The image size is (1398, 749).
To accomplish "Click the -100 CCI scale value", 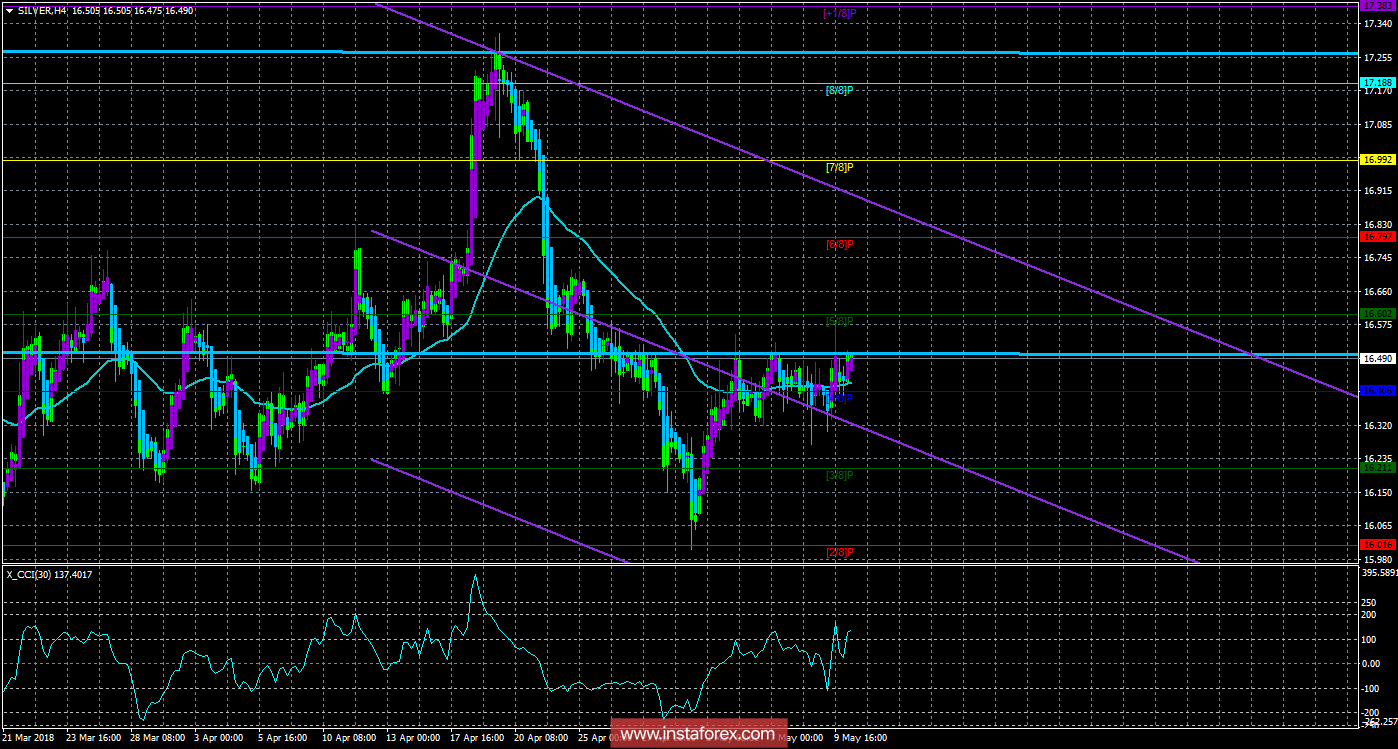I will pos(1371,688).
